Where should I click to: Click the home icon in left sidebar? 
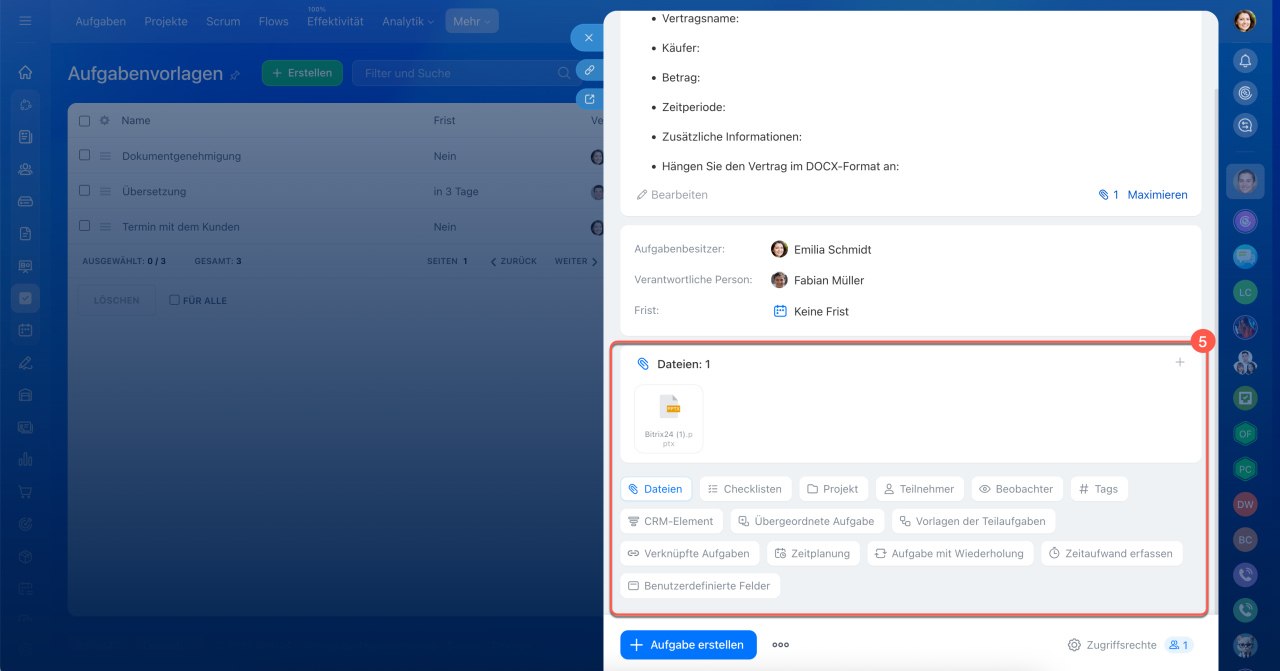click(x=25, y=72)
